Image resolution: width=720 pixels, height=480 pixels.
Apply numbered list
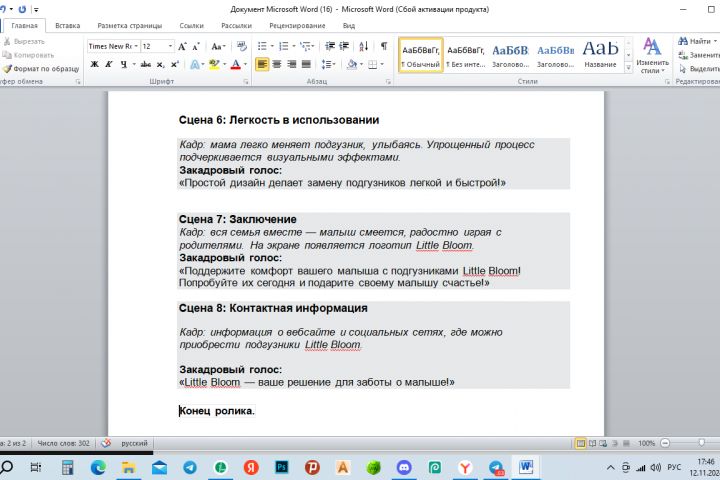284,46
